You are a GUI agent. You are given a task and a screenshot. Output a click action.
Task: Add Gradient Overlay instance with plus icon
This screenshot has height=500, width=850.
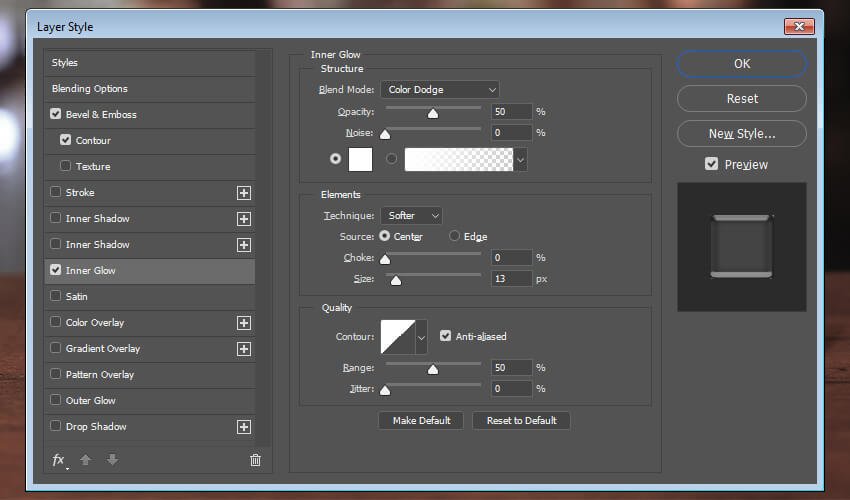pos(244,349)
